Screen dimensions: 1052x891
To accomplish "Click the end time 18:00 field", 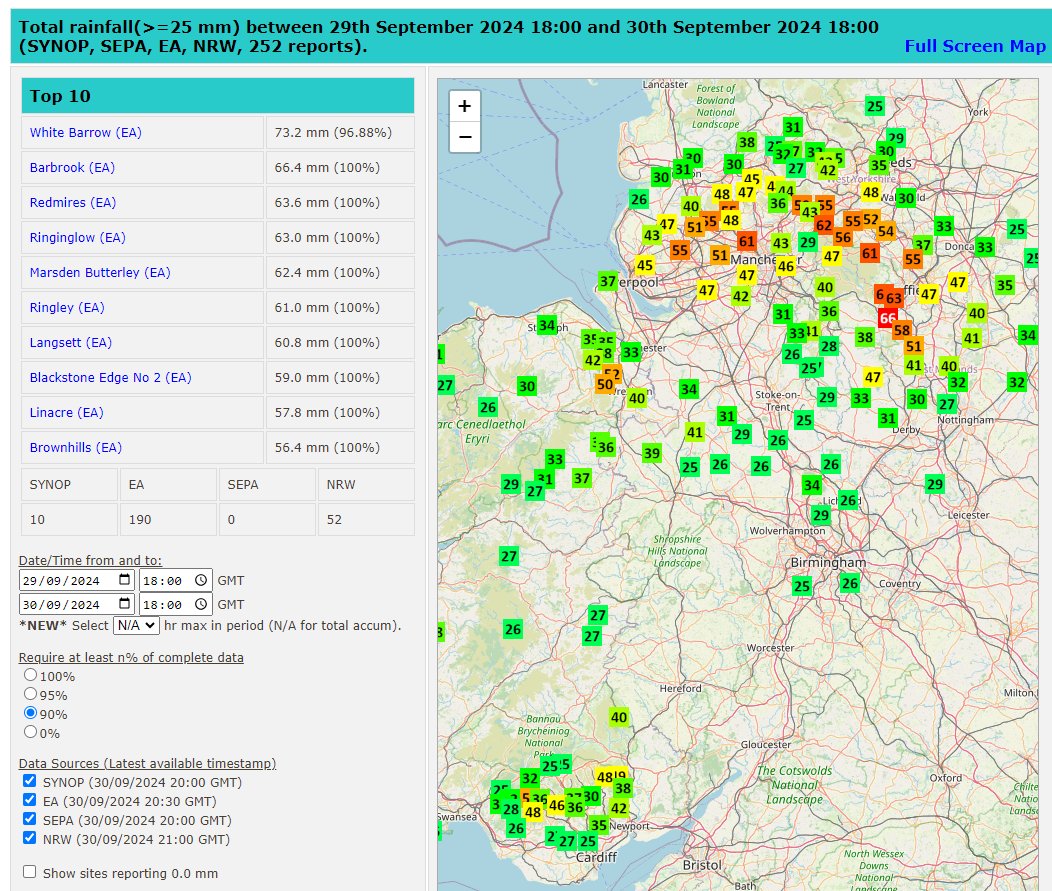I will coord(176,605).
